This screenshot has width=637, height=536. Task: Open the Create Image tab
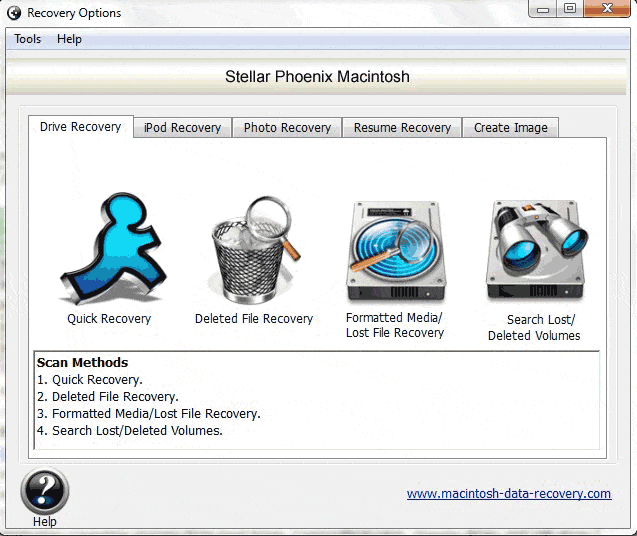(x=511, y=128)
